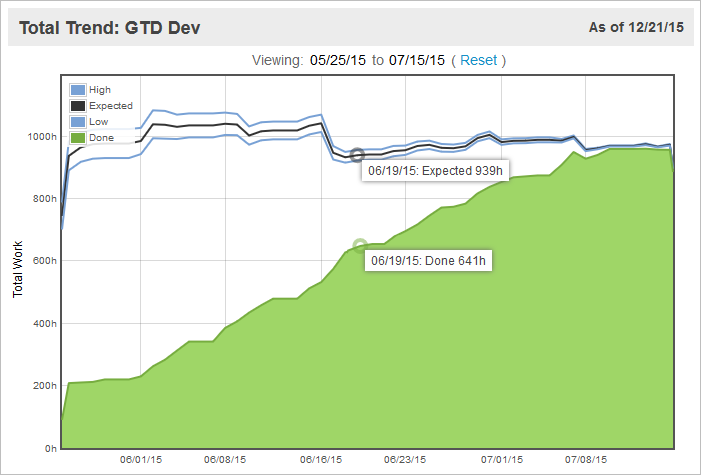Click the Done data point marker on 06/19/15
This screenshot has height=475, width=701.
point(360,245)
